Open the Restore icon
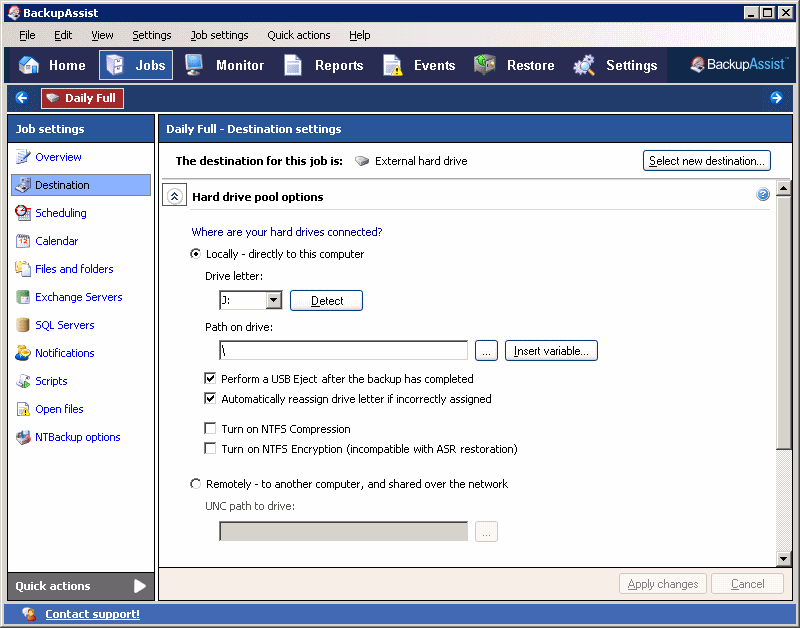 [485, 65]
